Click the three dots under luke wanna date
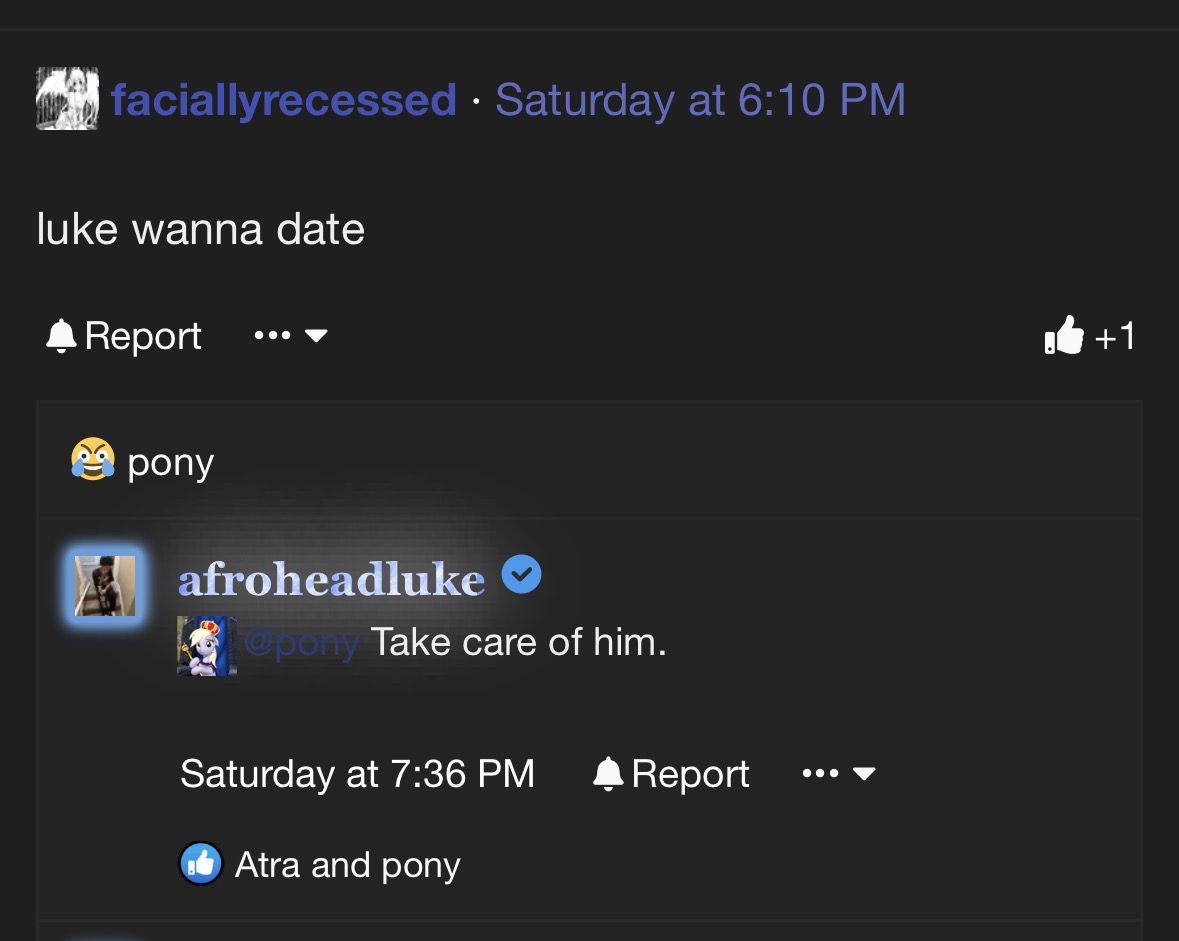Image resolution: width=1179 pixels, height=941 pixels. pos(272,335)
